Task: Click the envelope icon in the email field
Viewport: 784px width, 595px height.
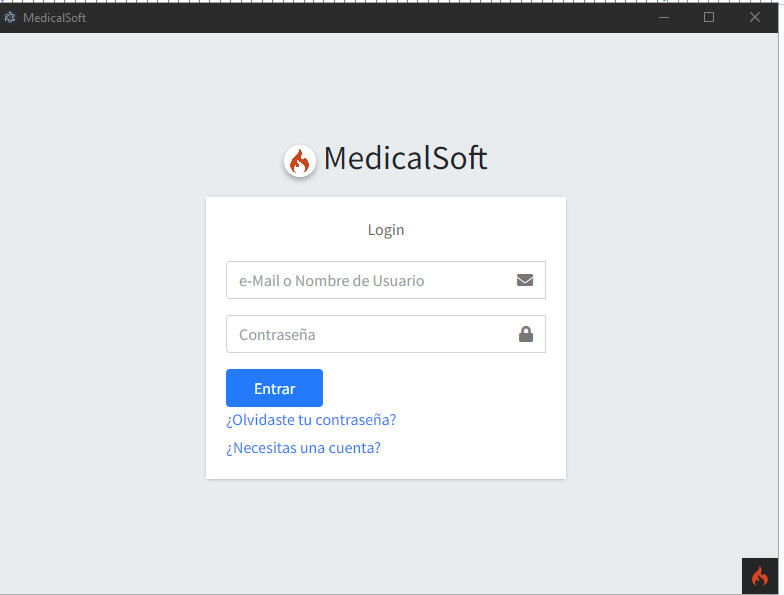Action: point(525,280)
